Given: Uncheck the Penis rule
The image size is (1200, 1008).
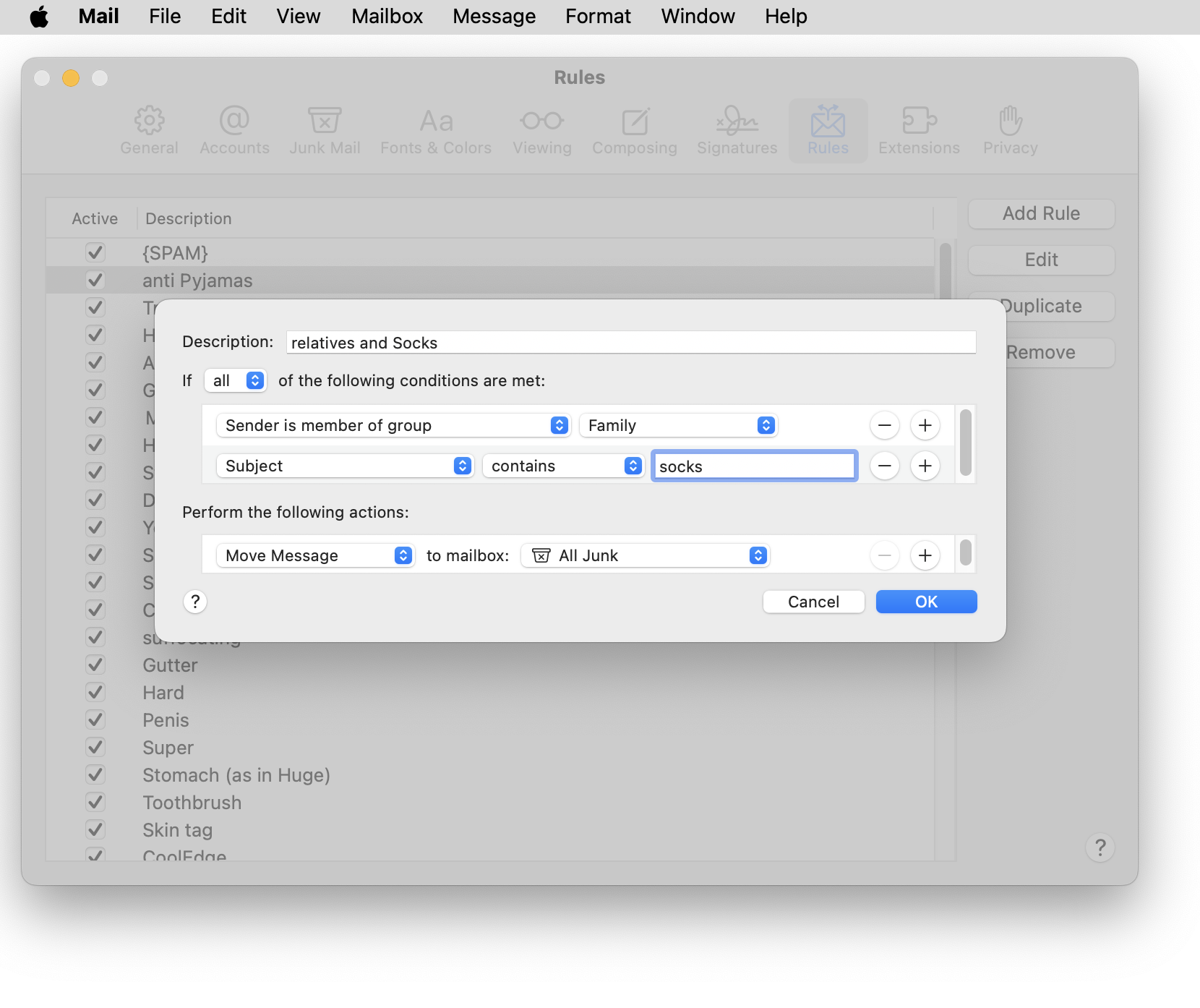Looking at the screenshot, I should coord(95,719).
